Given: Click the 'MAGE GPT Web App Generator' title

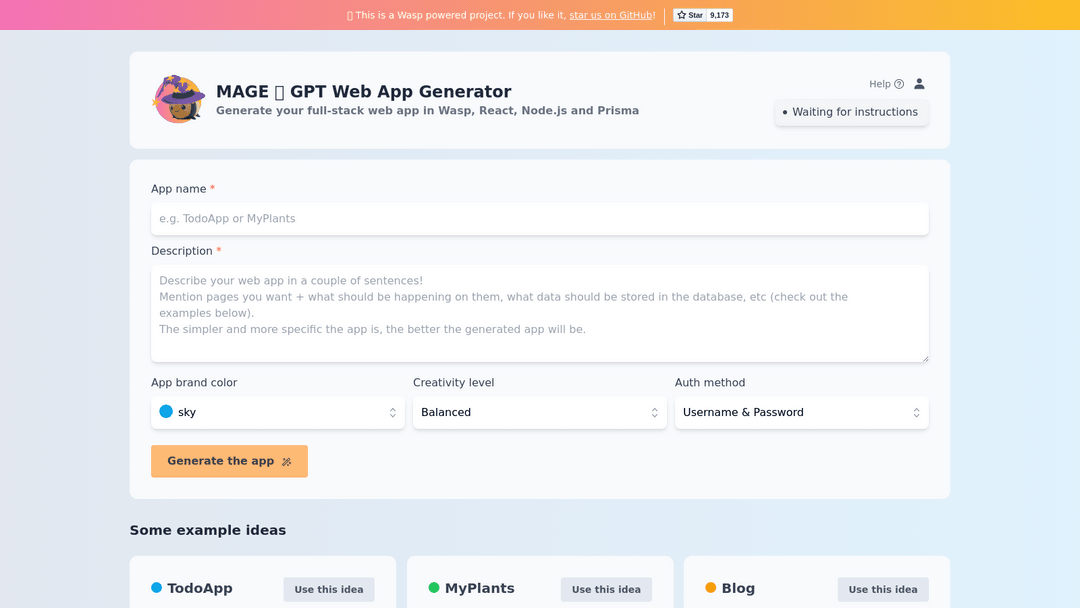Looking at the screenshot, I should 364,92.
